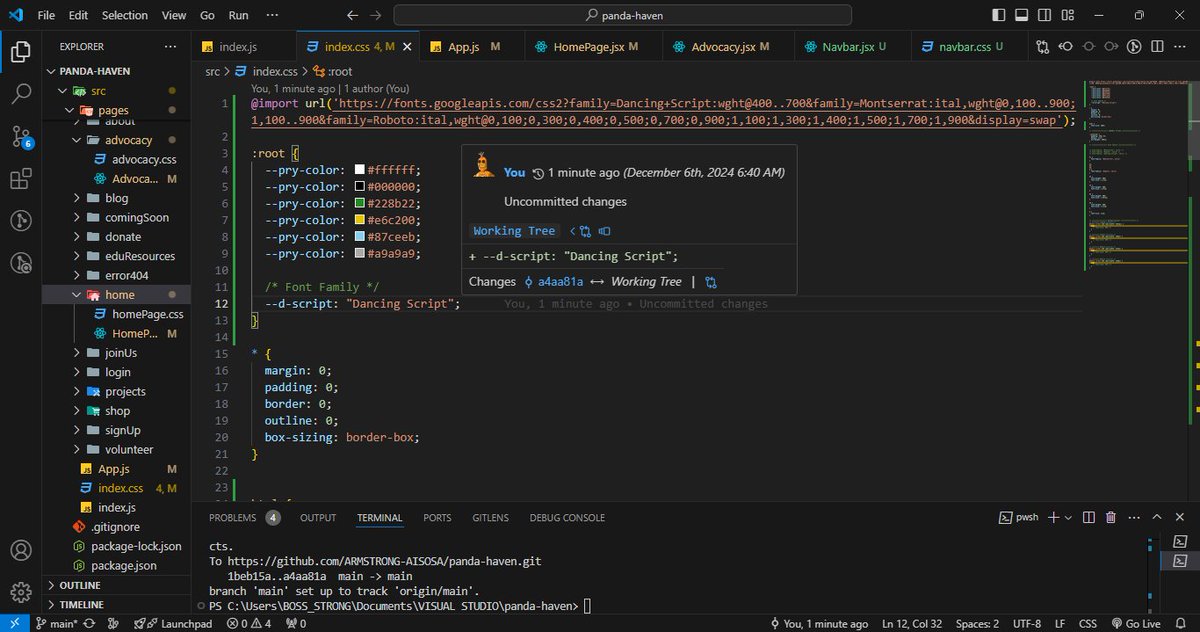Image resolution: width=1200 pixels, height=632 pixels.
Task: Open the new terminal launch profile dropdown
Action: (x=1068, y=517)
